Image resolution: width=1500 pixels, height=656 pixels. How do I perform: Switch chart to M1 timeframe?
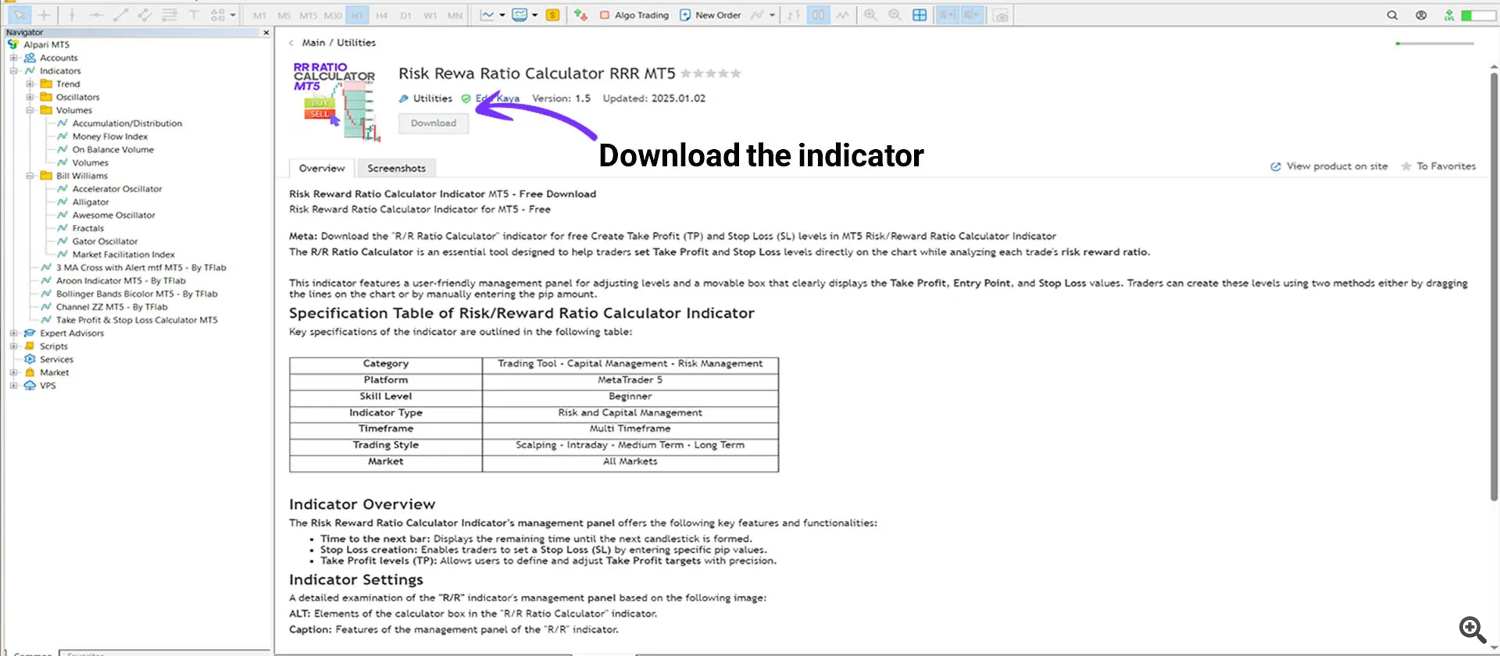pyautogui.click(x=260, y=16)
